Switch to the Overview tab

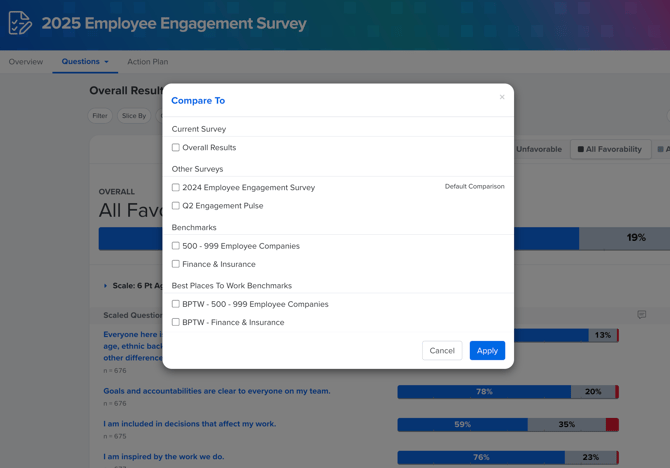[x=26, y=62]
